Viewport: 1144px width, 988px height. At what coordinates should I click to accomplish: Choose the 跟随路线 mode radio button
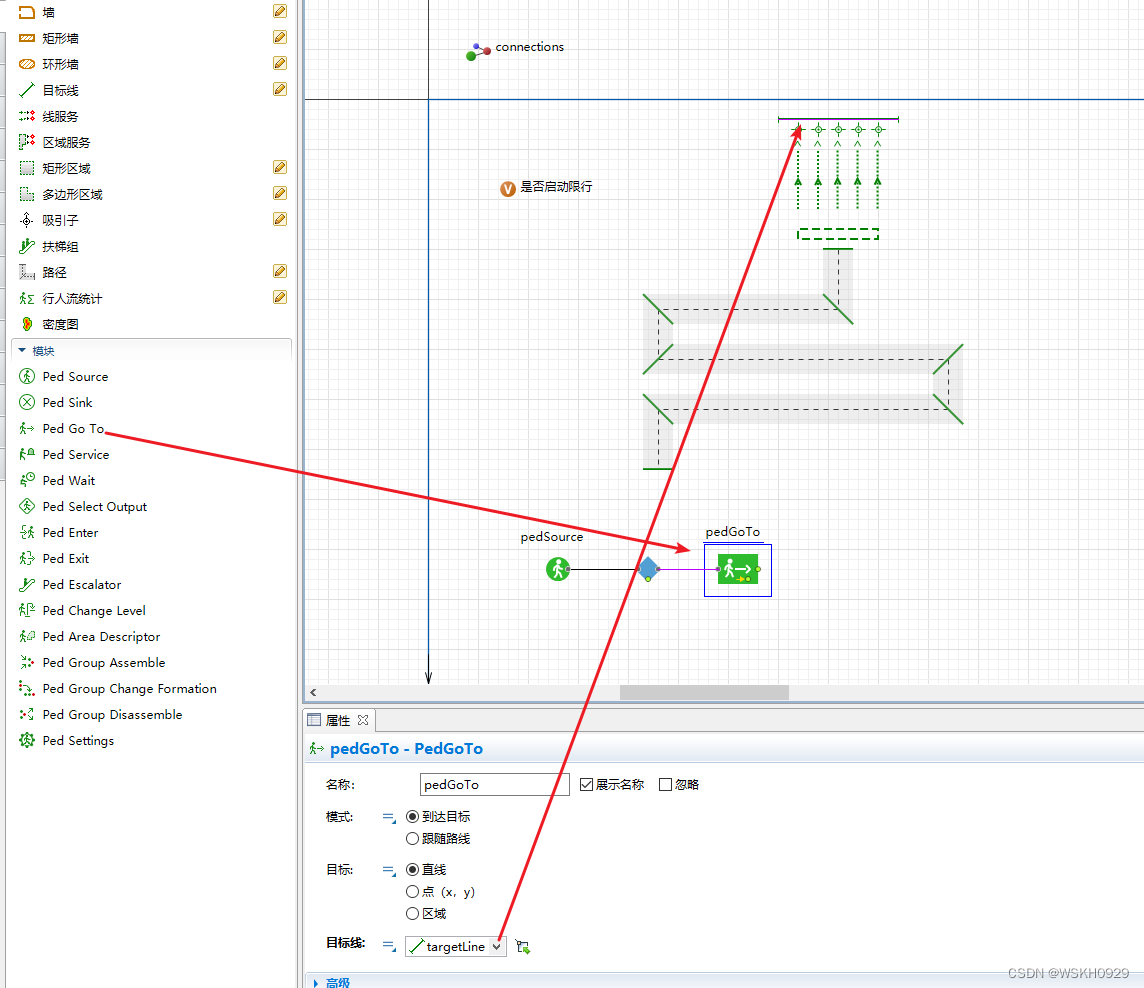[x=412, y=838]
